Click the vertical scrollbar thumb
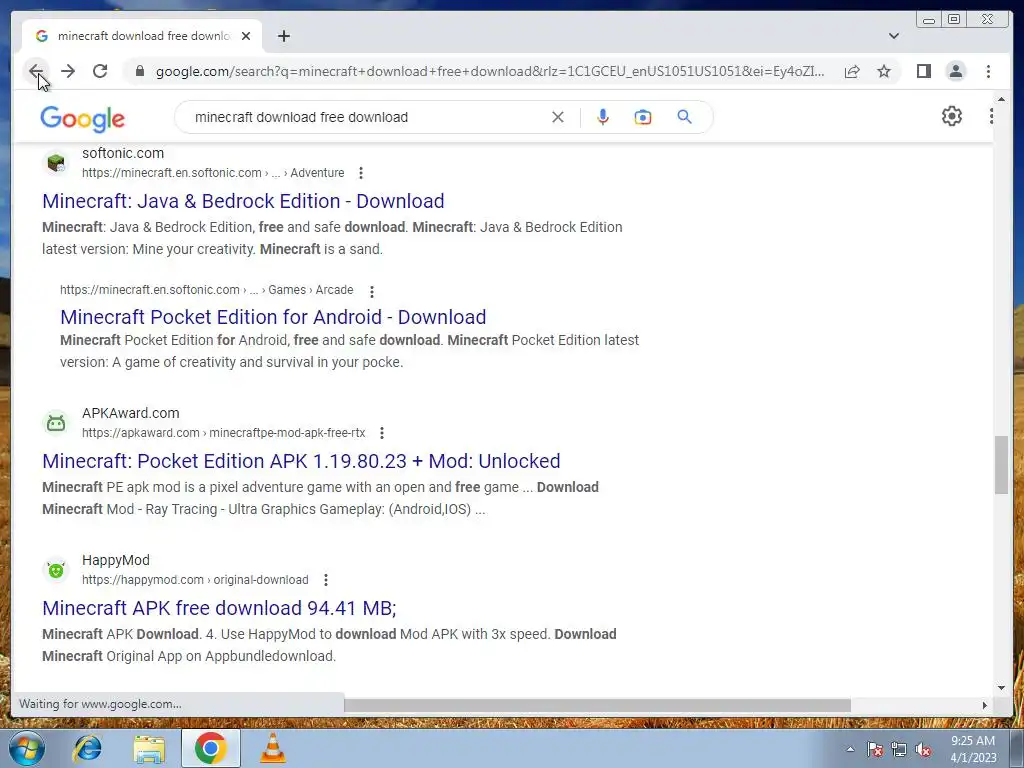This screenshot has width=1024, height=768. click(x=1001, y=465)
